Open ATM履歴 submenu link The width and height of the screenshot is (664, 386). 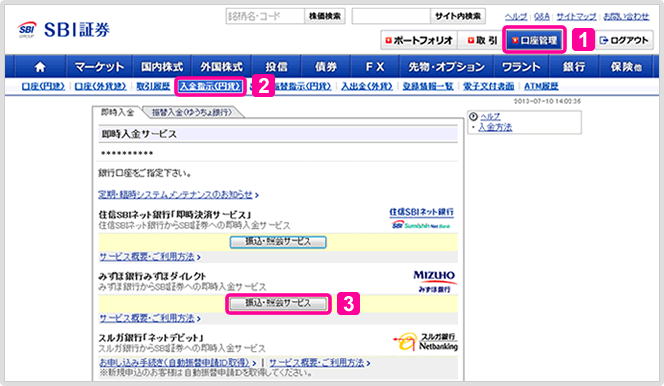pyautogui.click(x=541, y=86)
